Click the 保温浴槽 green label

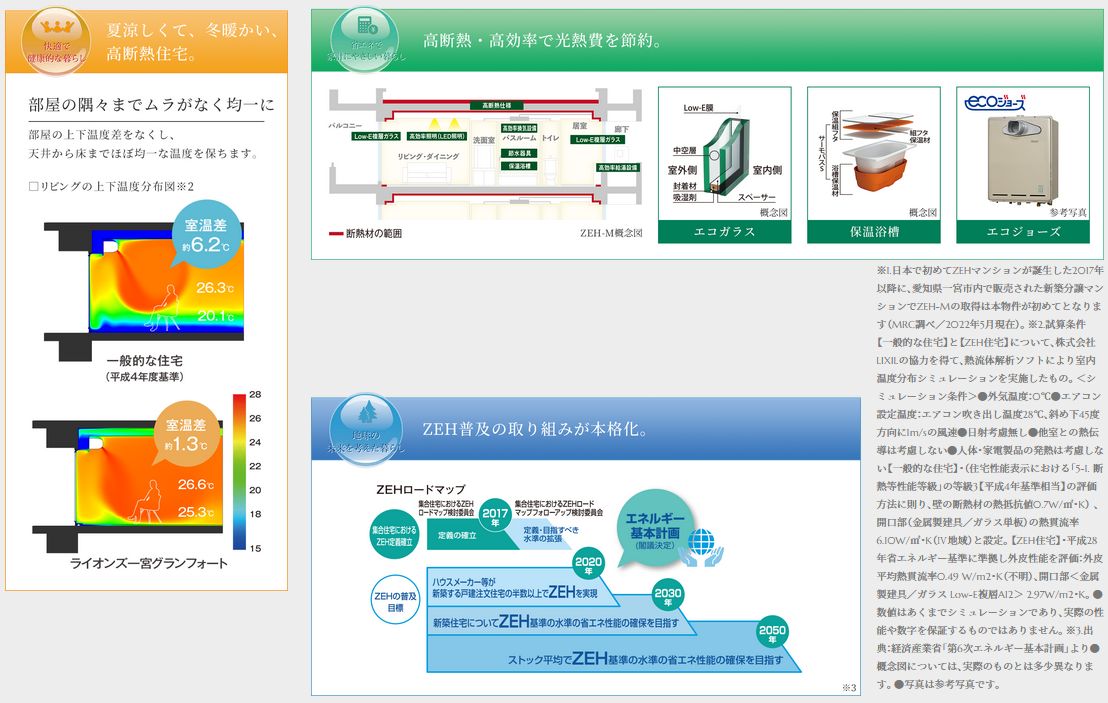click(873, 232)
